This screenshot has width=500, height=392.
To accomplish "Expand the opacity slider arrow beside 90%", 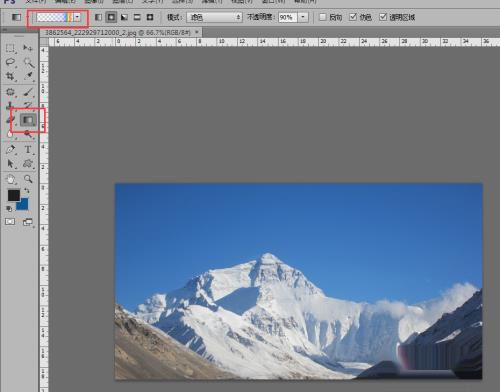I will tap(303, 17).
